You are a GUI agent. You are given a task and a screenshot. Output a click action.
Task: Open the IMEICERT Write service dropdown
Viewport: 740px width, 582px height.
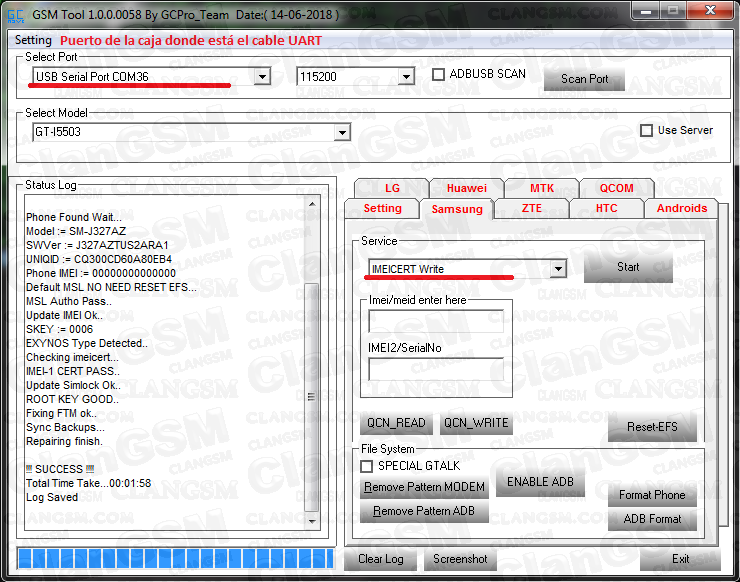pos(558,269)
